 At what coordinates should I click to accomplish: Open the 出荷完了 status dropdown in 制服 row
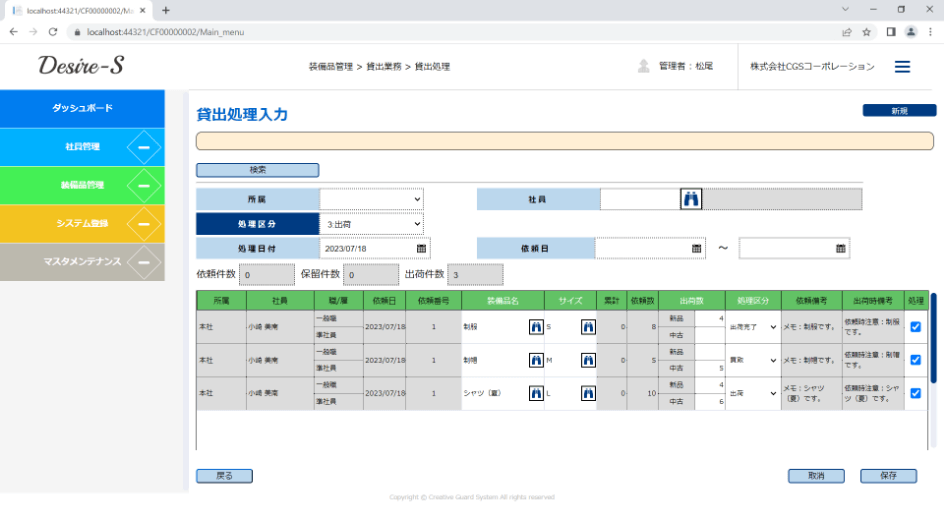[753, 327]
